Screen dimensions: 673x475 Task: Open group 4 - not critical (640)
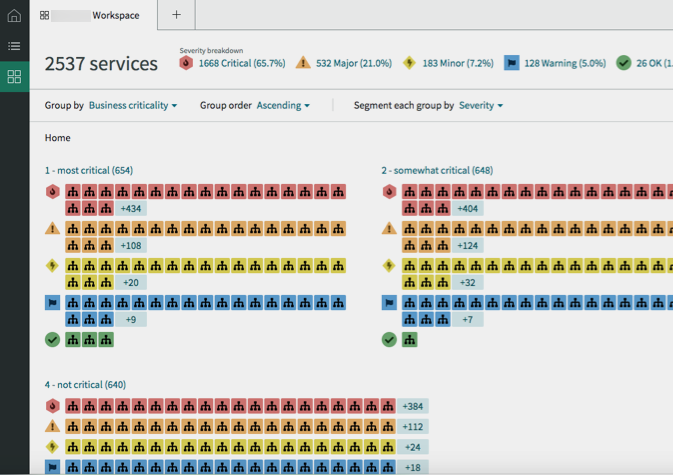[85, 385]
